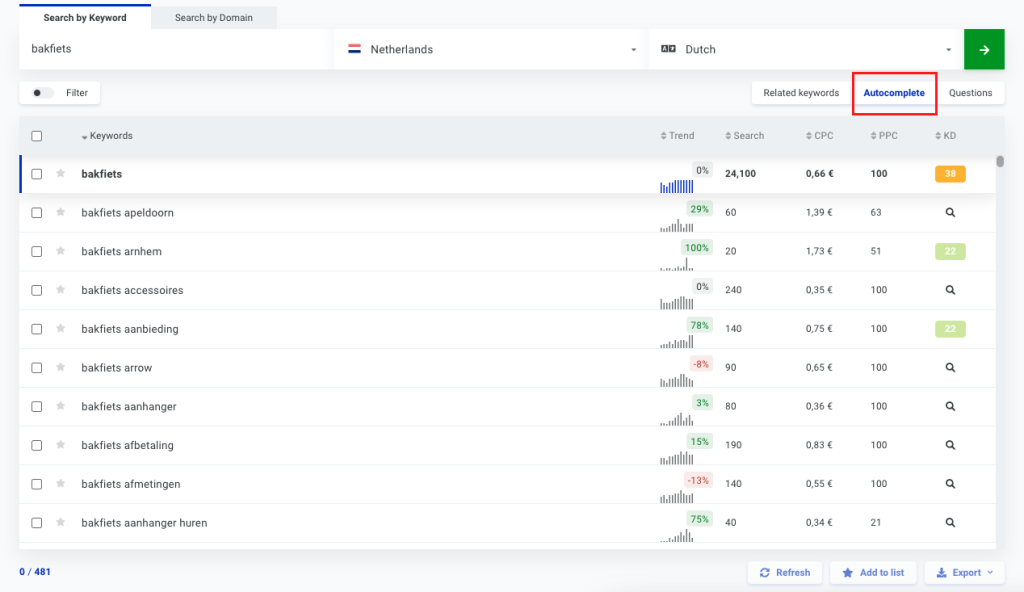Click the green search arrow button
Image resolution: width=1024 pixels, height=592 pixels.
[984, 49]
